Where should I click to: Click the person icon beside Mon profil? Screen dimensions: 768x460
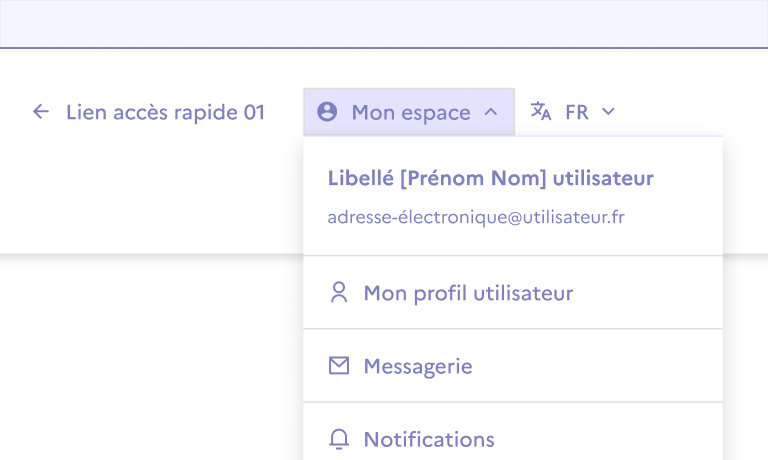tap(339, 293)
